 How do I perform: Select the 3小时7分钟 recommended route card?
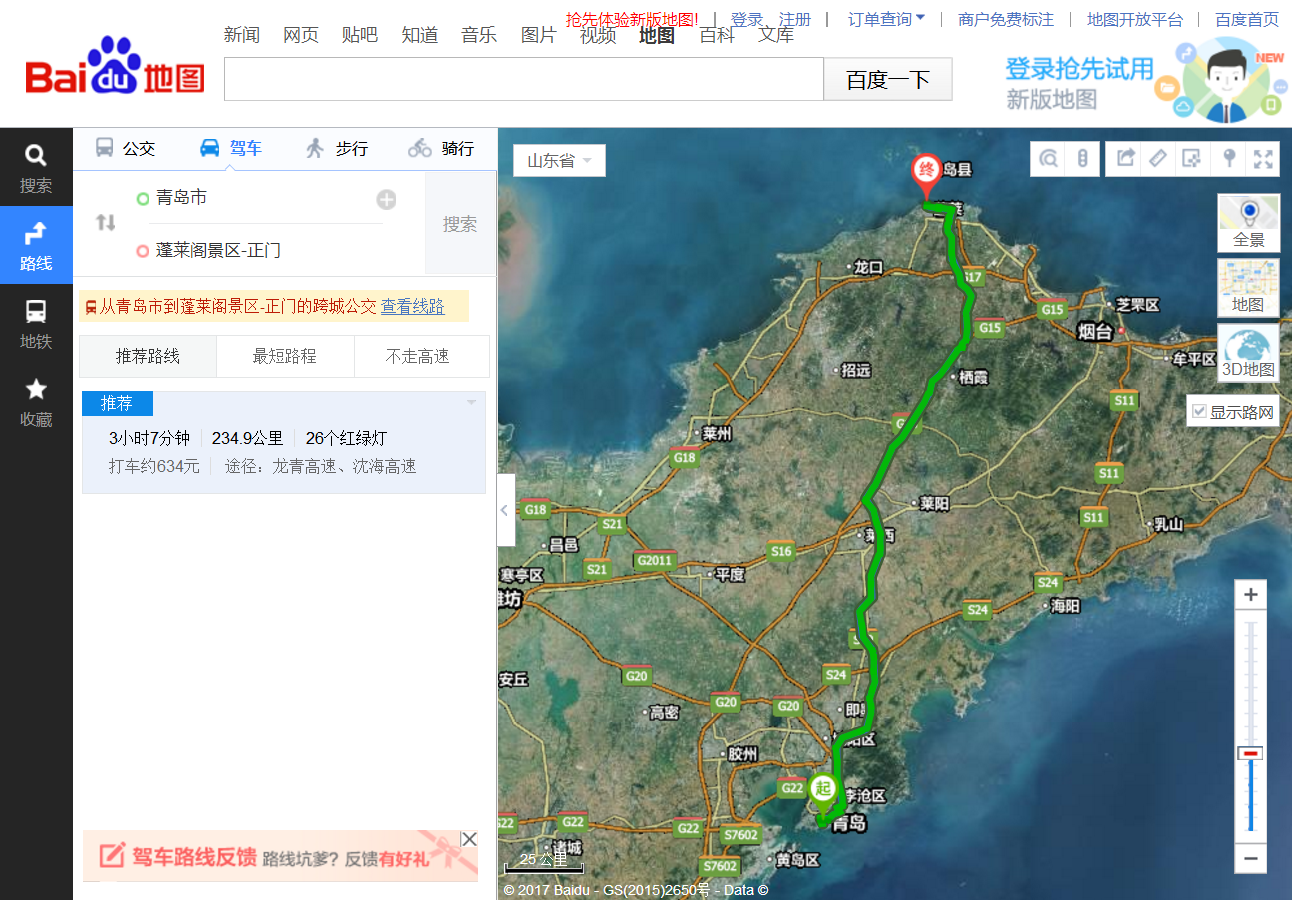[x=284, y=443]
